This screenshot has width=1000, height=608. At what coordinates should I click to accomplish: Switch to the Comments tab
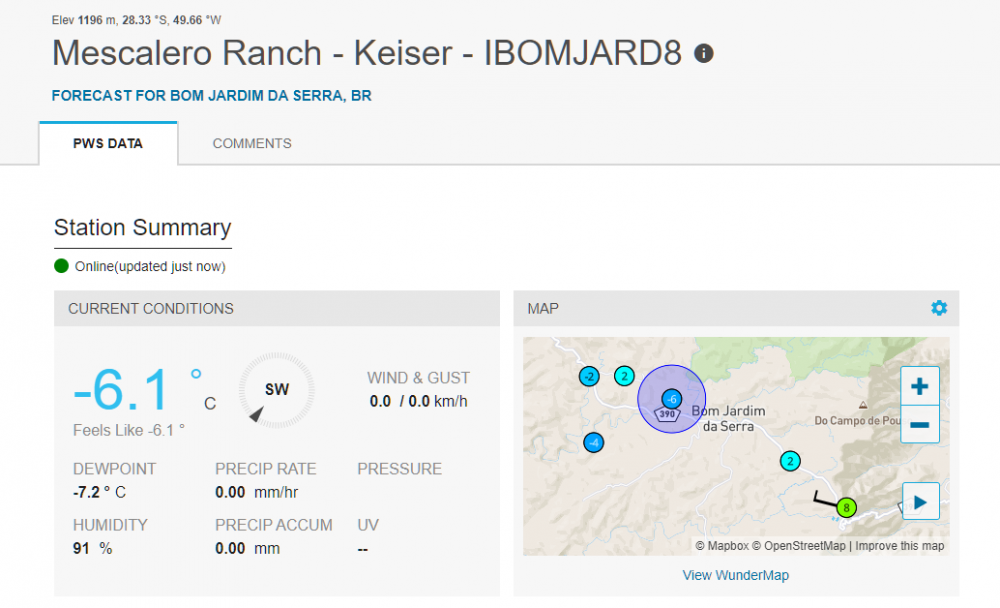pos(252,143)
